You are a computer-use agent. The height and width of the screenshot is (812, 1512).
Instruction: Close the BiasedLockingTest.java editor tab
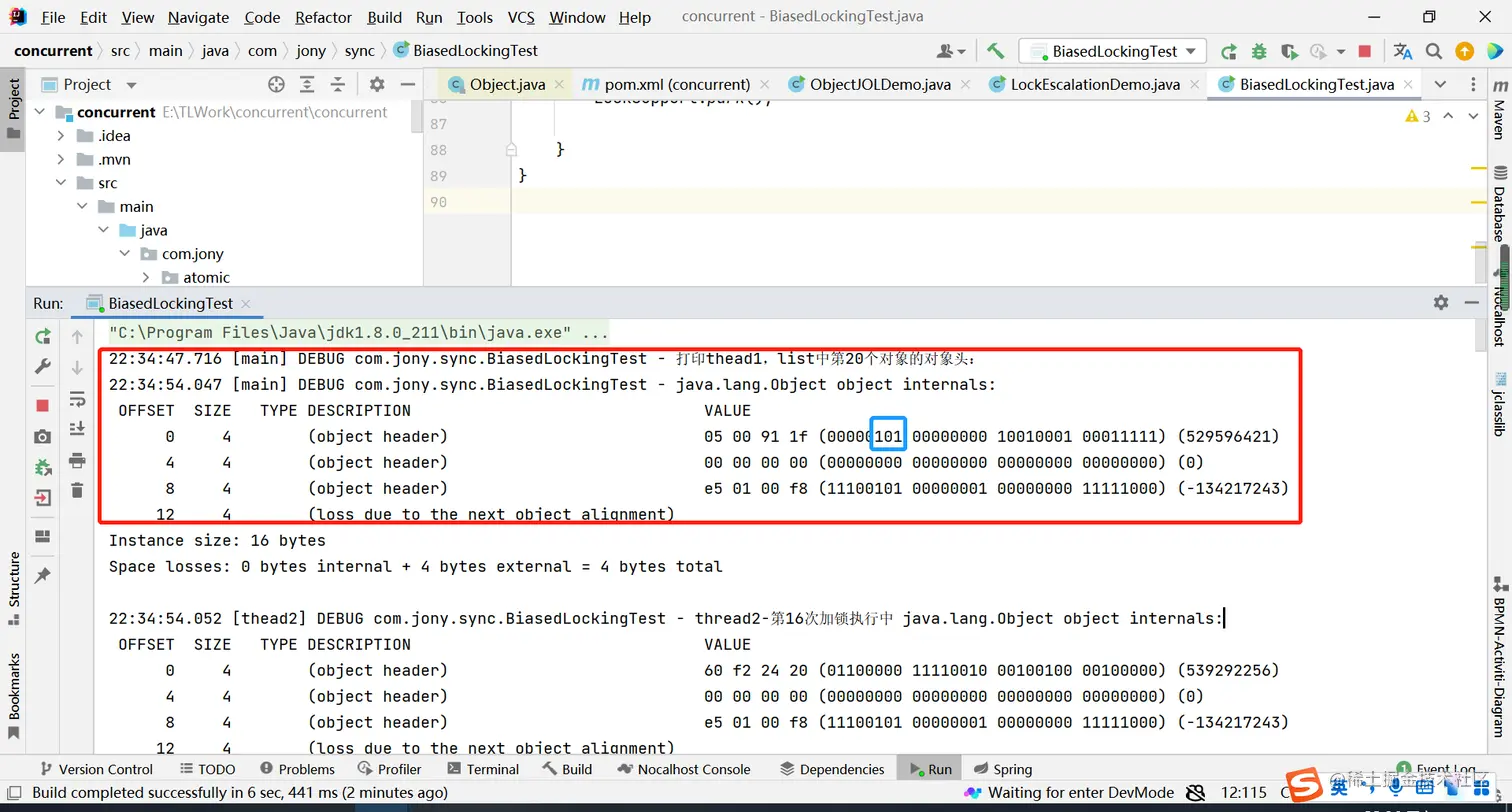(x=1406, y=85)
